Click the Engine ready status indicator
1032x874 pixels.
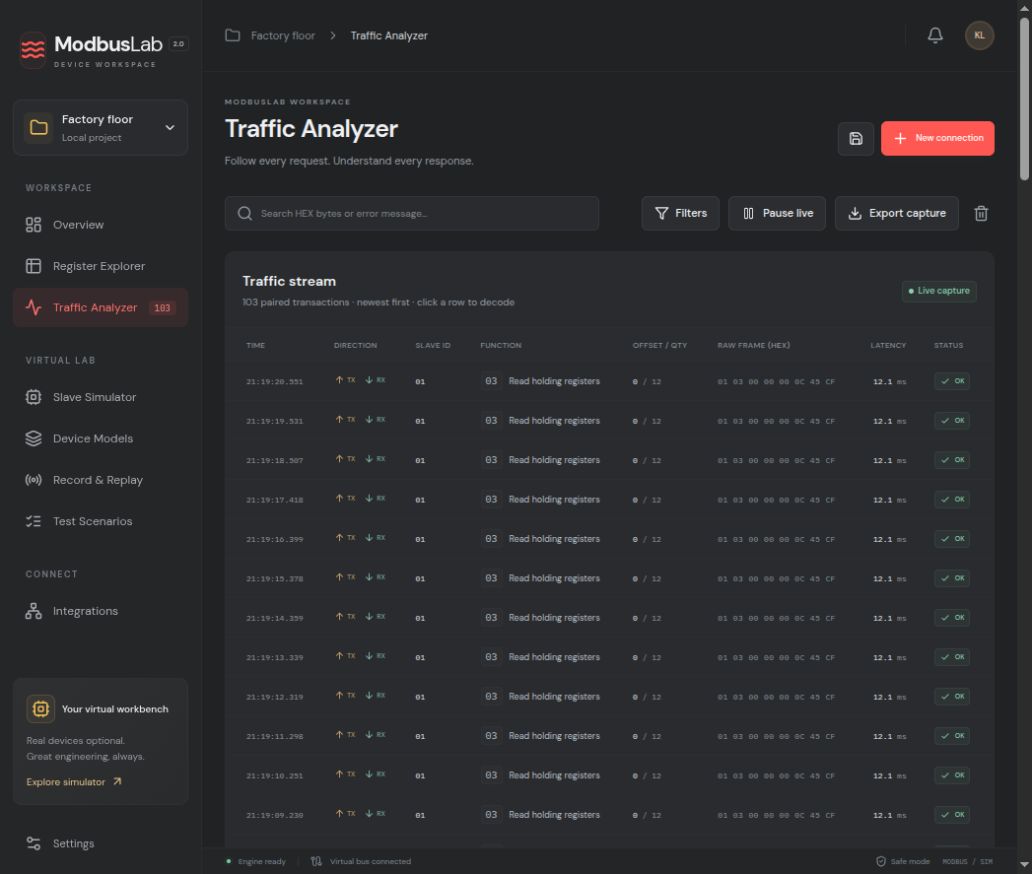(x=255, y=861)
